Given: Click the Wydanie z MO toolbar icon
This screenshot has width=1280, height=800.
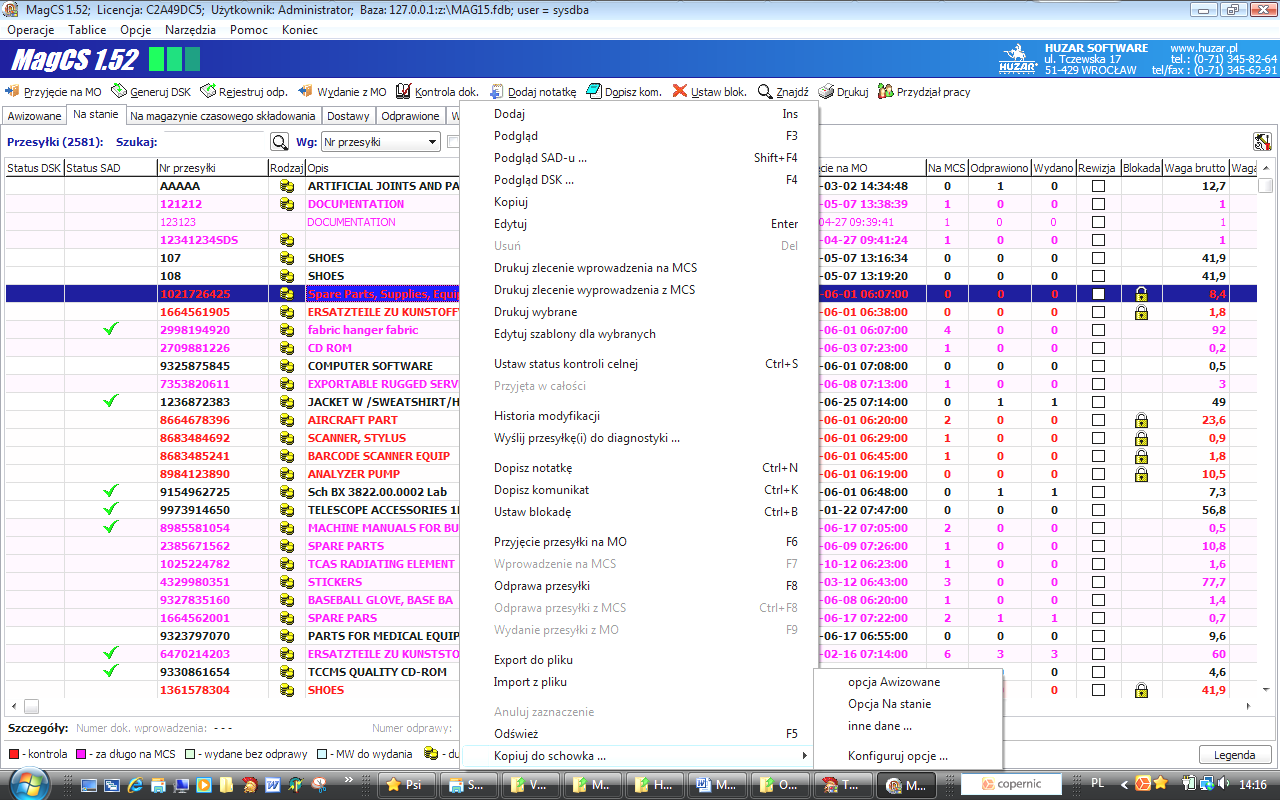Looking at the screenshot, I should 305,91.
